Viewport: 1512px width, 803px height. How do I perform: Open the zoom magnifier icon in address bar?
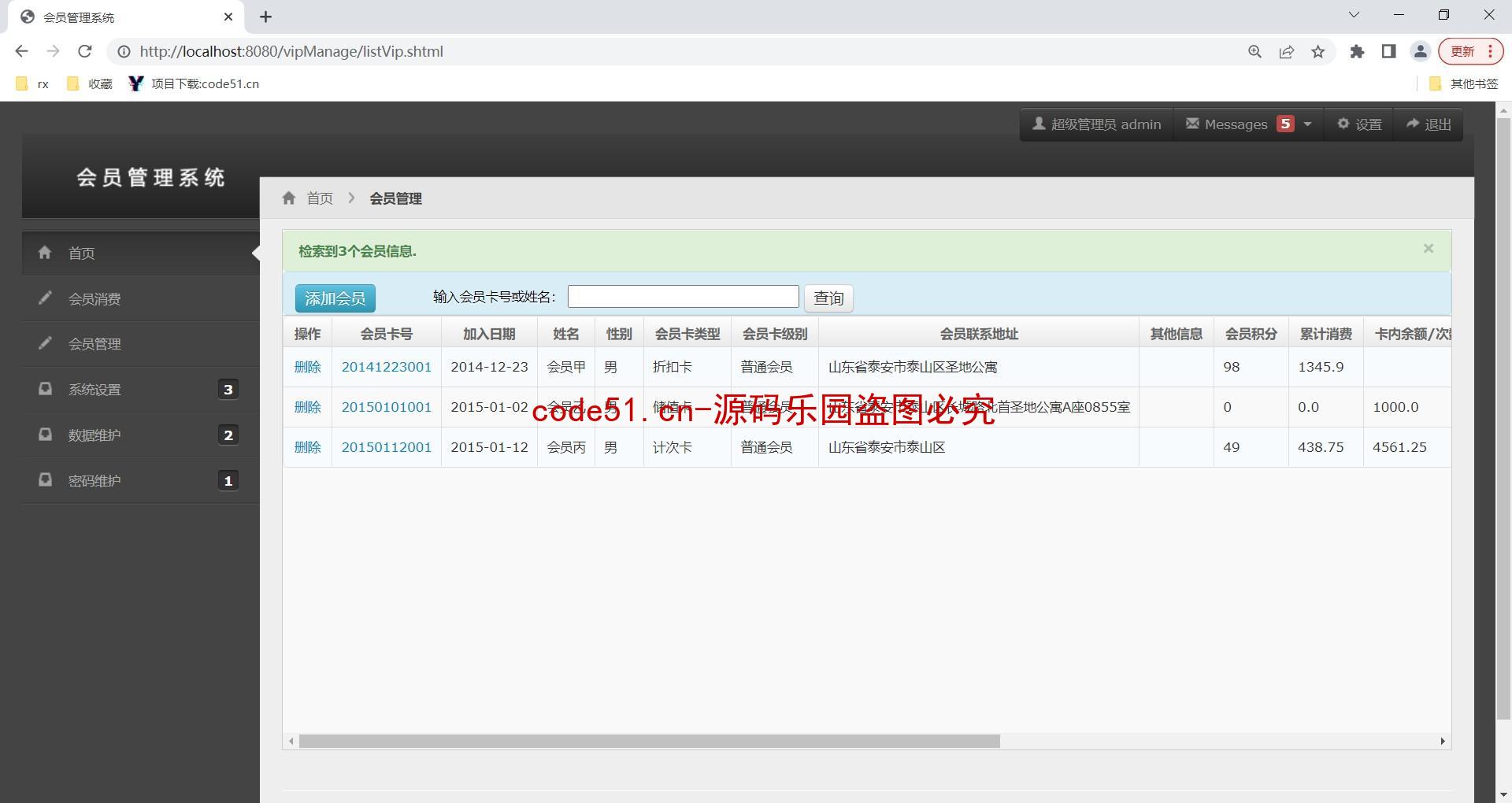1254,51
